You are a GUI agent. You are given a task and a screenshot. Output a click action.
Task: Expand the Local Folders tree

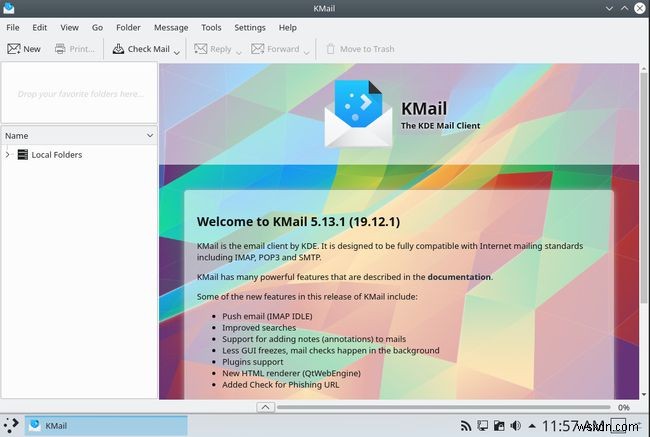pos(7,155)
